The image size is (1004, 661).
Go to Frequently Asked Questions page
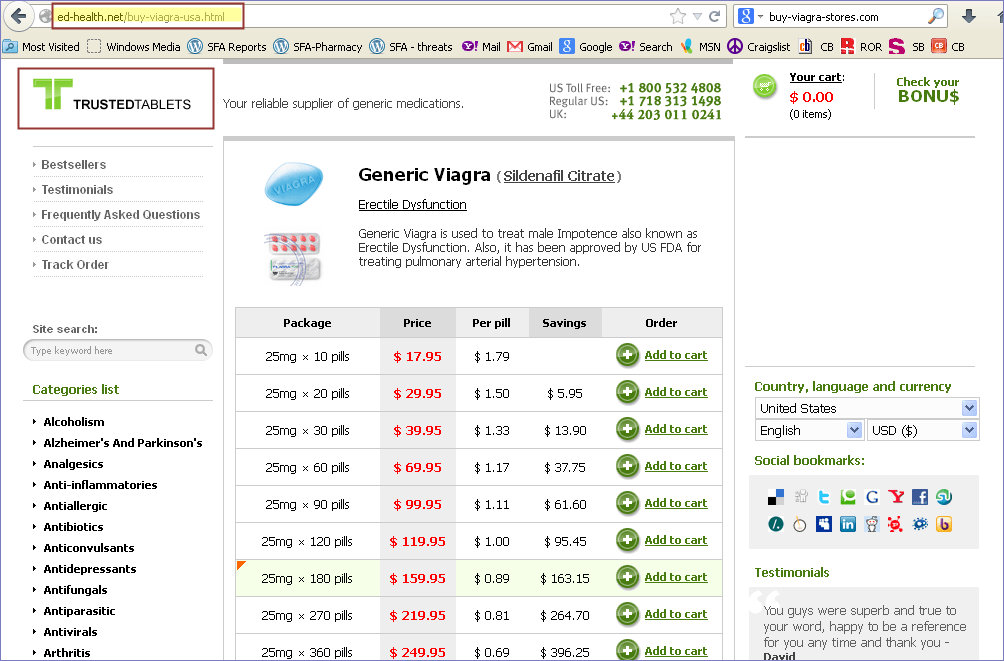coord(120,215)
